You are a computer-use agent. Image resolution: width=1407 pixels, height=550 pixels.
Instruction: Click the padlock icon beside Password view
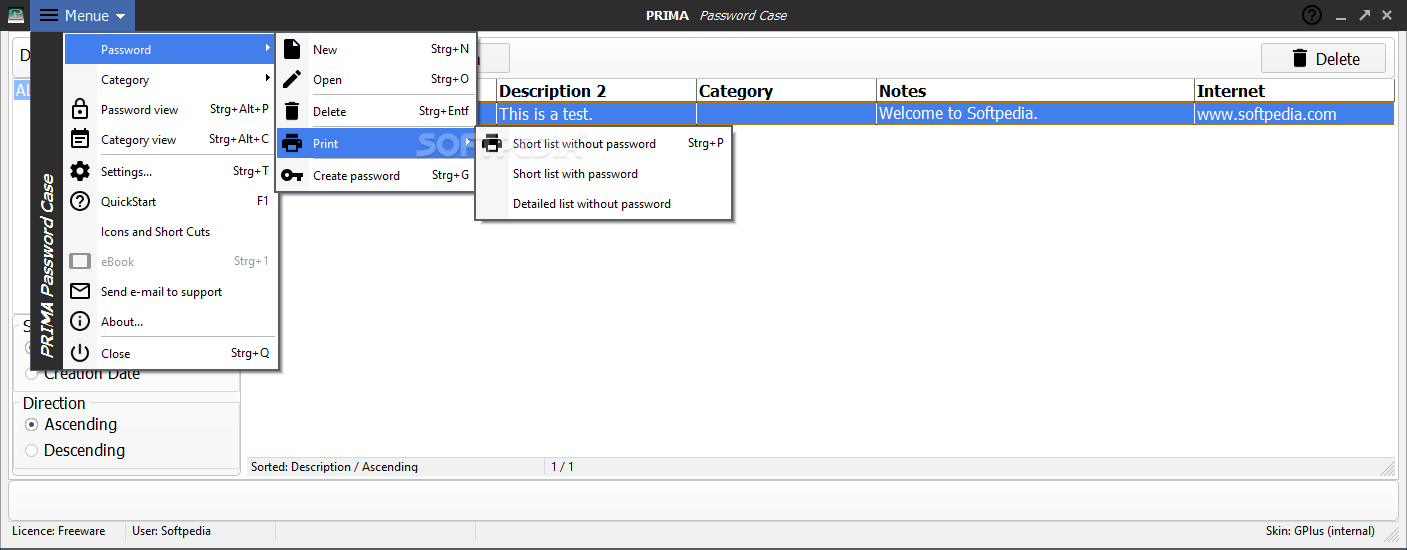click(x=80, y=109)
